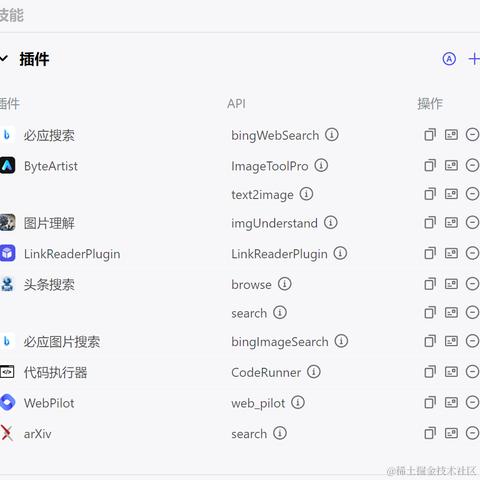Copy the bingWebSearch API name
Viewport: 480px width, 480px height.
click(430, 135)
